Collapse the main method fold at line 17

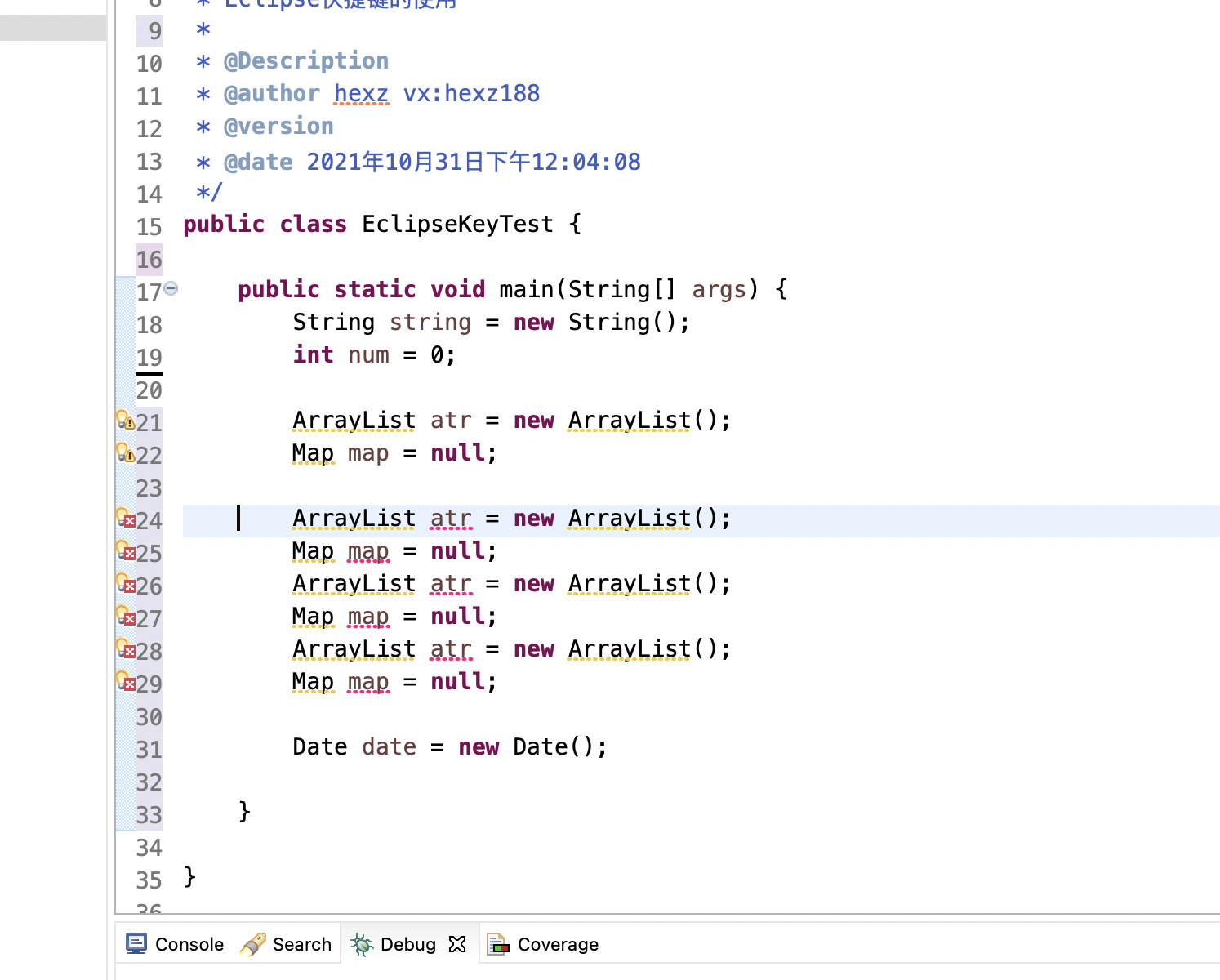pos(171,288)
